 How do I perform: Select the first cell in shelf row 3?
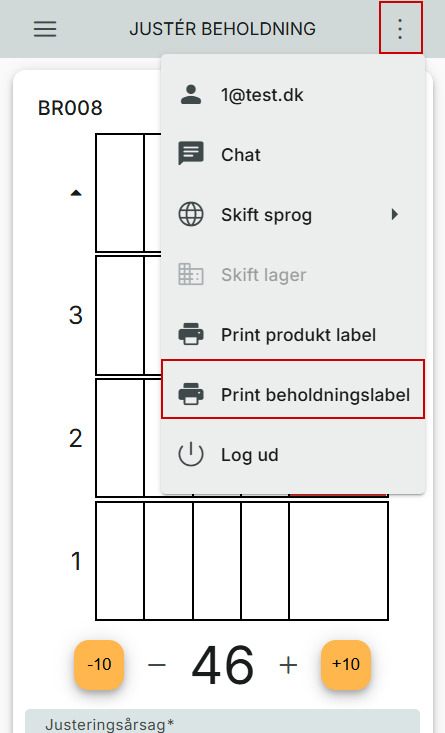click(120, 316)
